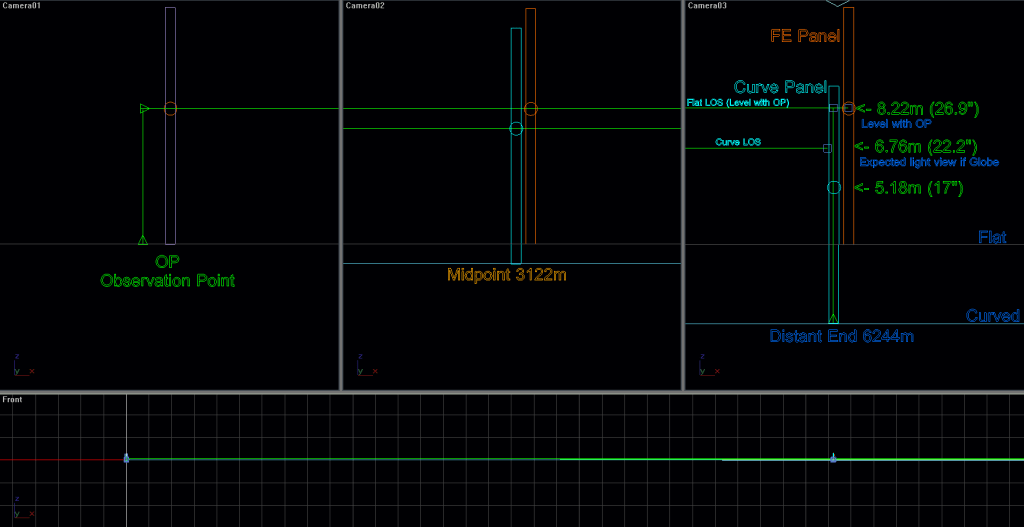1024x527 pixels.
Task: Select the distant camera marker in Front view
Action: pos(833,458)
